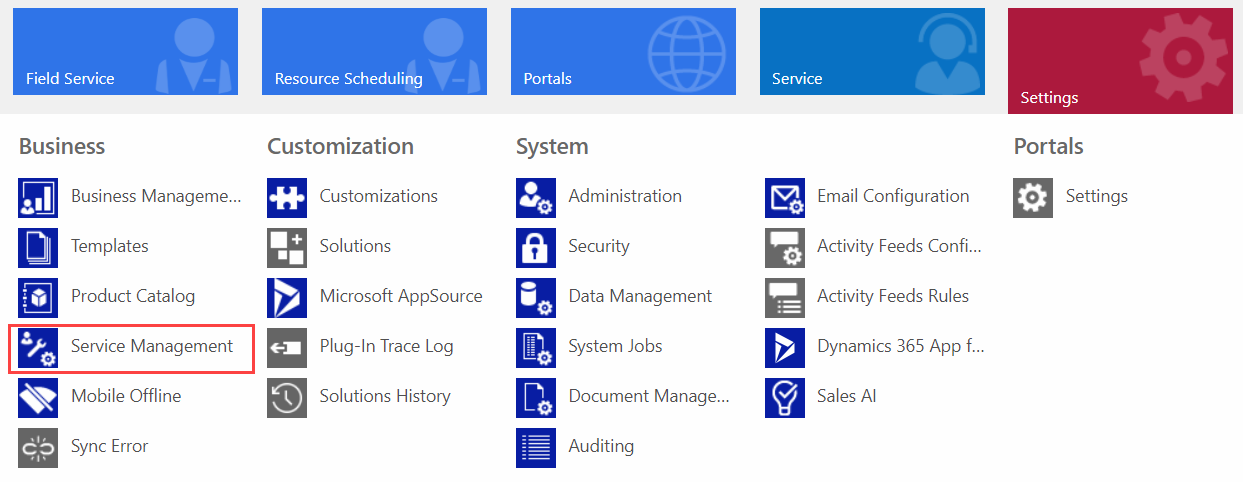Open the Business Management chart icon
The width and height of the screenshot is (1243, 482).
coord(38,197)
